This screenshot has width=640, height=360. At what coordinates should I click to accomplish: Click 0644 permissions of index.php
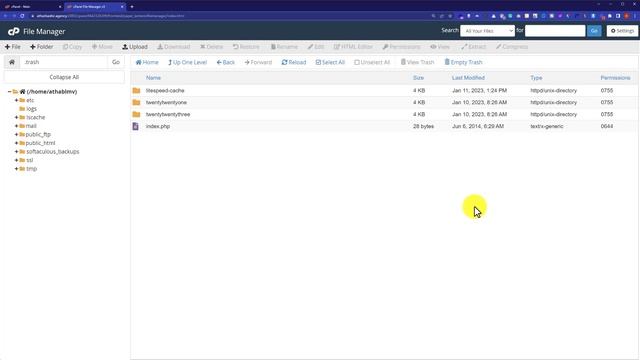[607, 127]
